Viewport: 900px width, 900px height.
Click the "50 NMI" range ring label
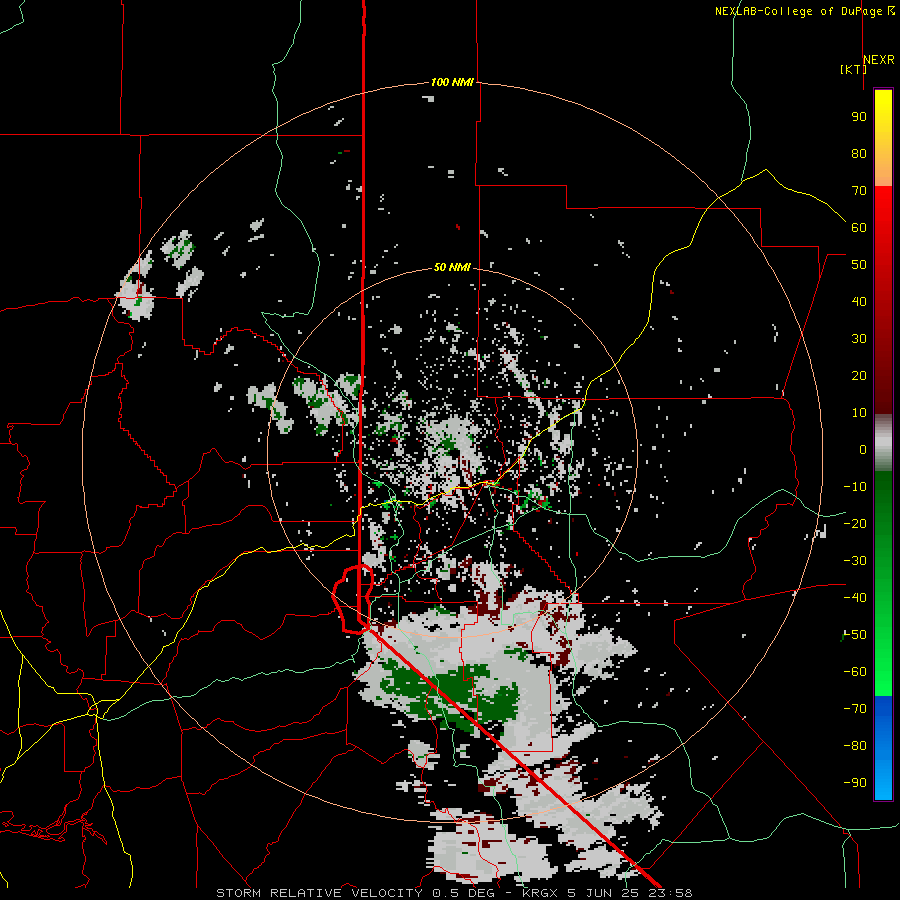tap(452, 267)
